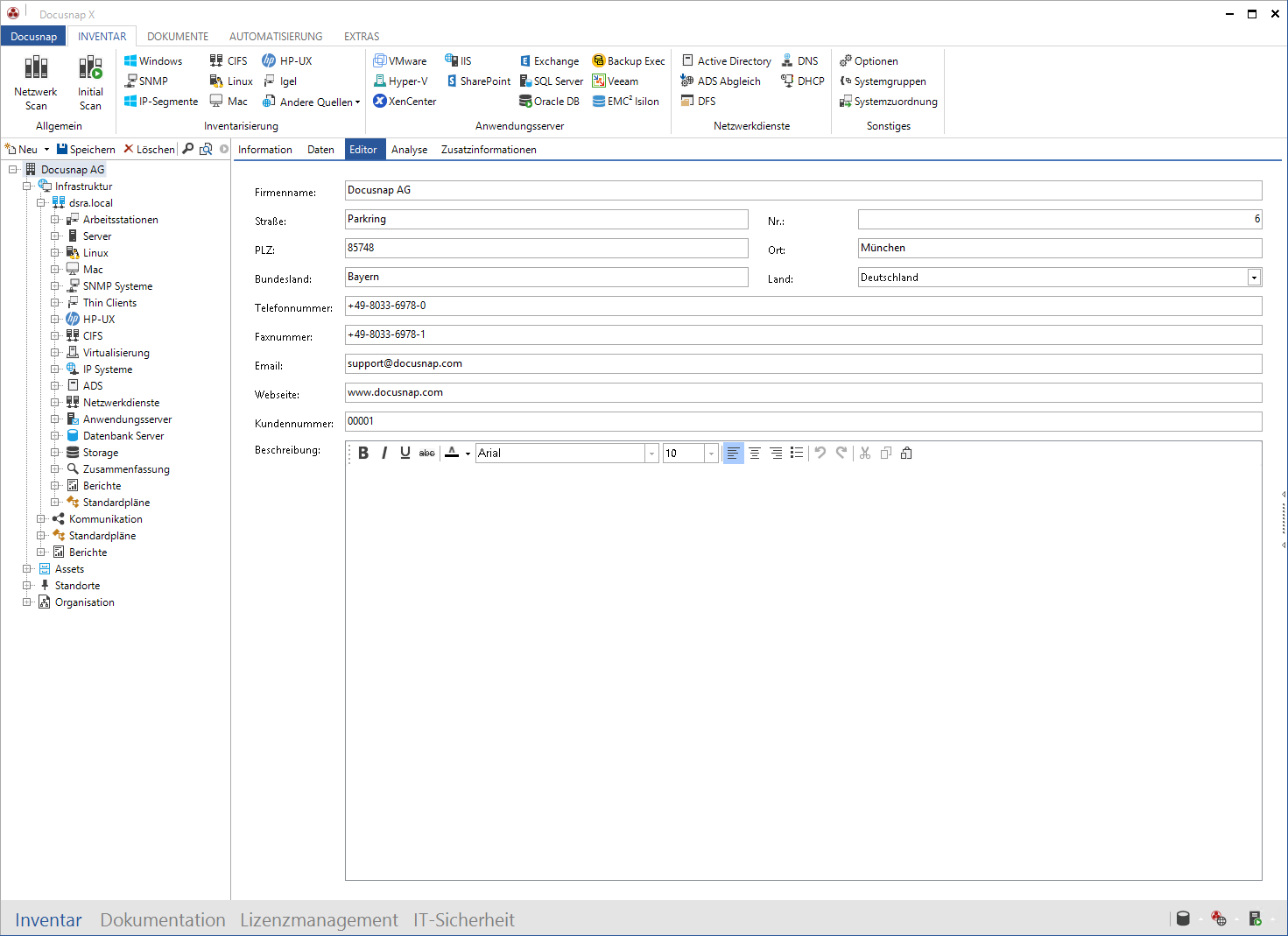Switch to AUTOMATISIERUNG ribbon tab
This screenshot has width=1288, height=936.
[x=276, y=36]
